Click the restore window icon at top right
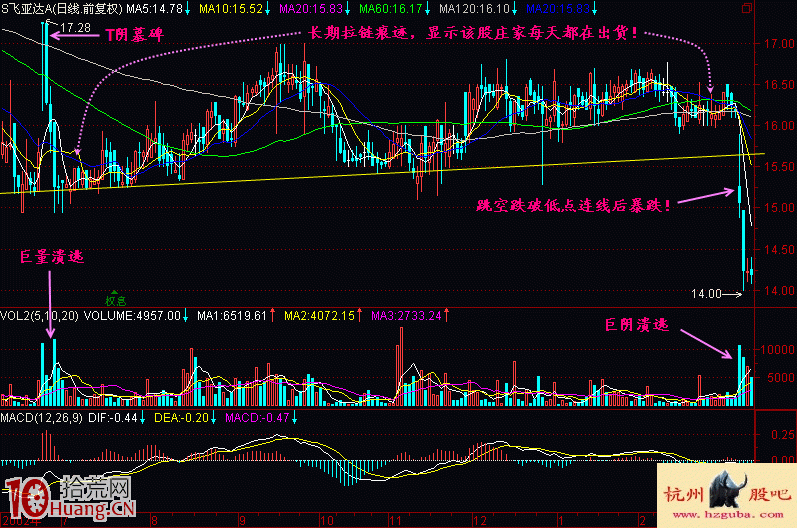Screen dimensions: 797x528 click(x=747, y=8)
